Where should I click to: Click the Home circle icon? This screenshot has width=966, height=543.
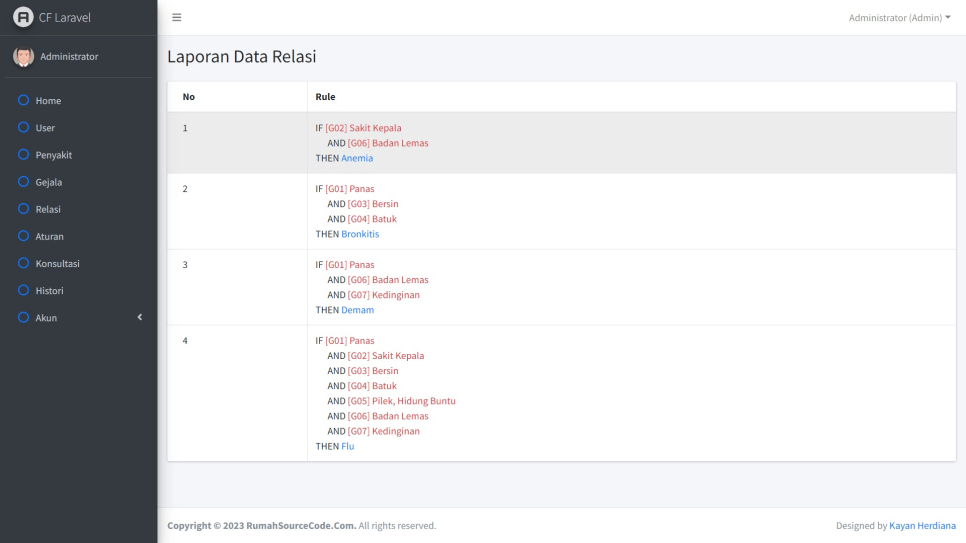click(23, 100)
